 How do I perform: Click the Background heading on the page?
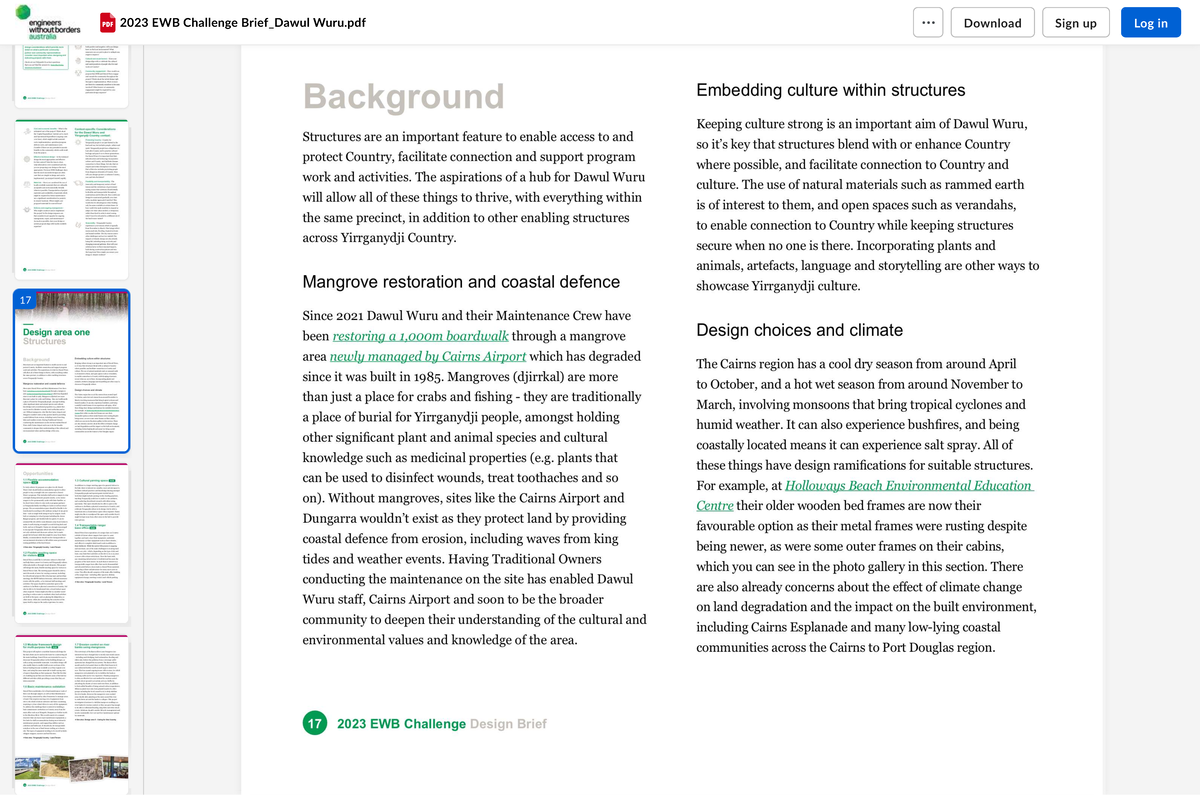coord(403,96)
